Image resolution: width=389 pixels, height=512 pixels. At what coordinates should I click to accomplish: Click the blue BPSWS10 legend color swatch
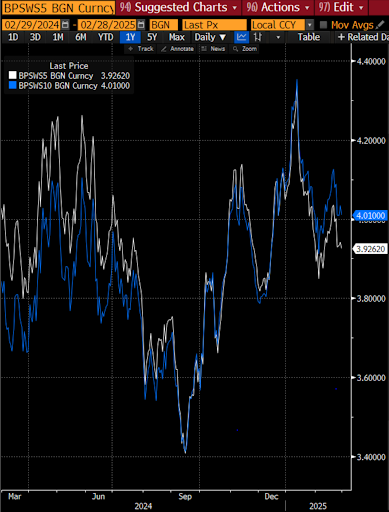(12, 85)
